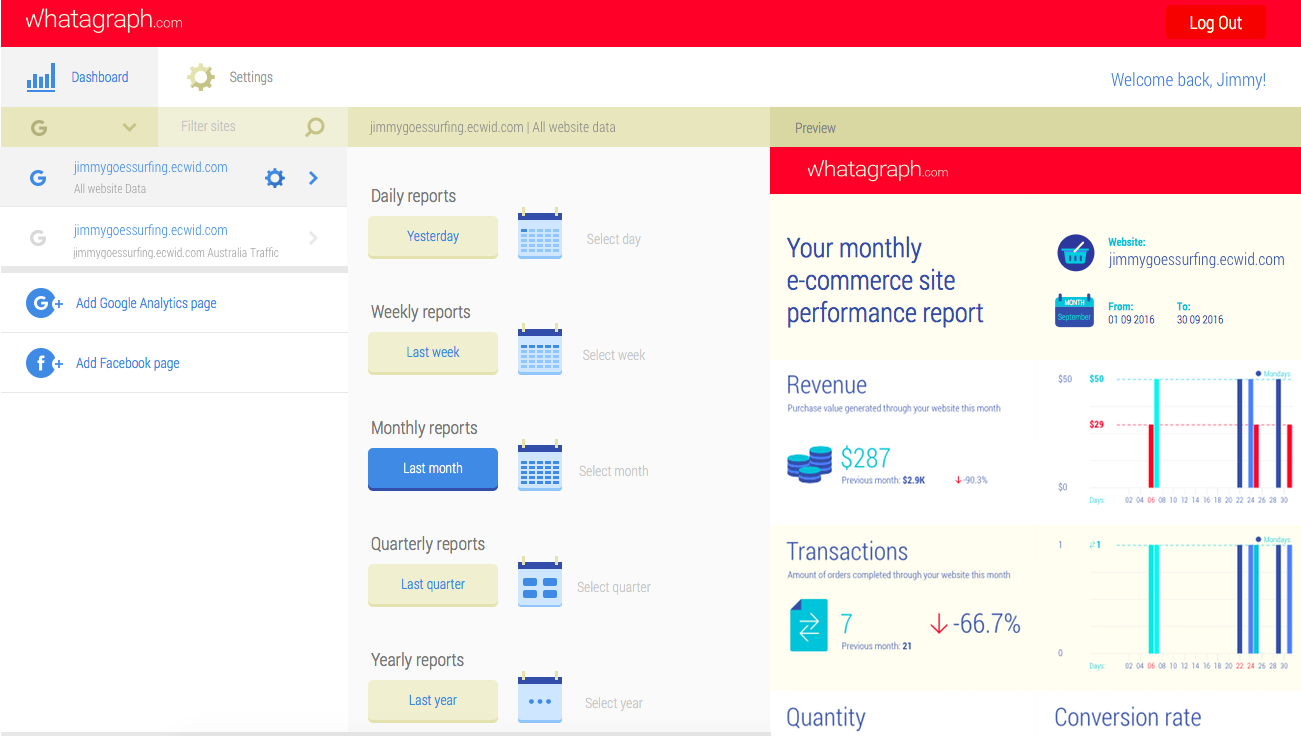Generate the Last quarter report
The image size is (1301, 736).
pyautogui.click(x=433, y=585)
